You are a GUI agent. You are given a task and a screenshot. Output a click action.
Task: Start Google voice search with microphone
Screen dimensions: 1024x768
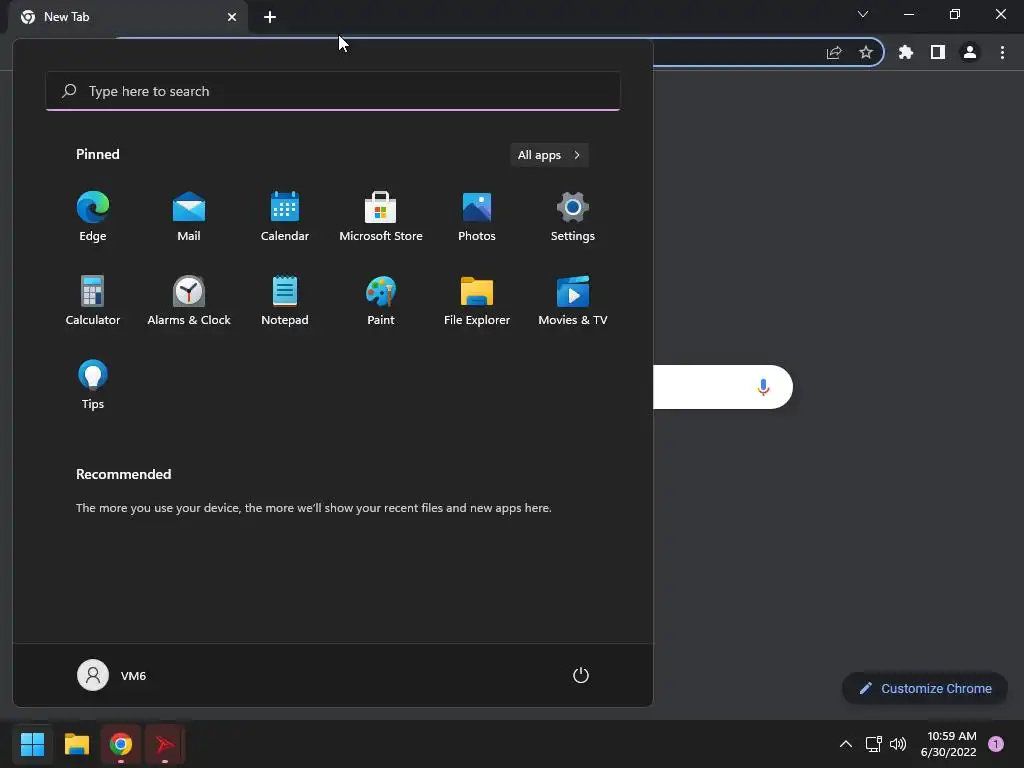click(x=763, y=387)
